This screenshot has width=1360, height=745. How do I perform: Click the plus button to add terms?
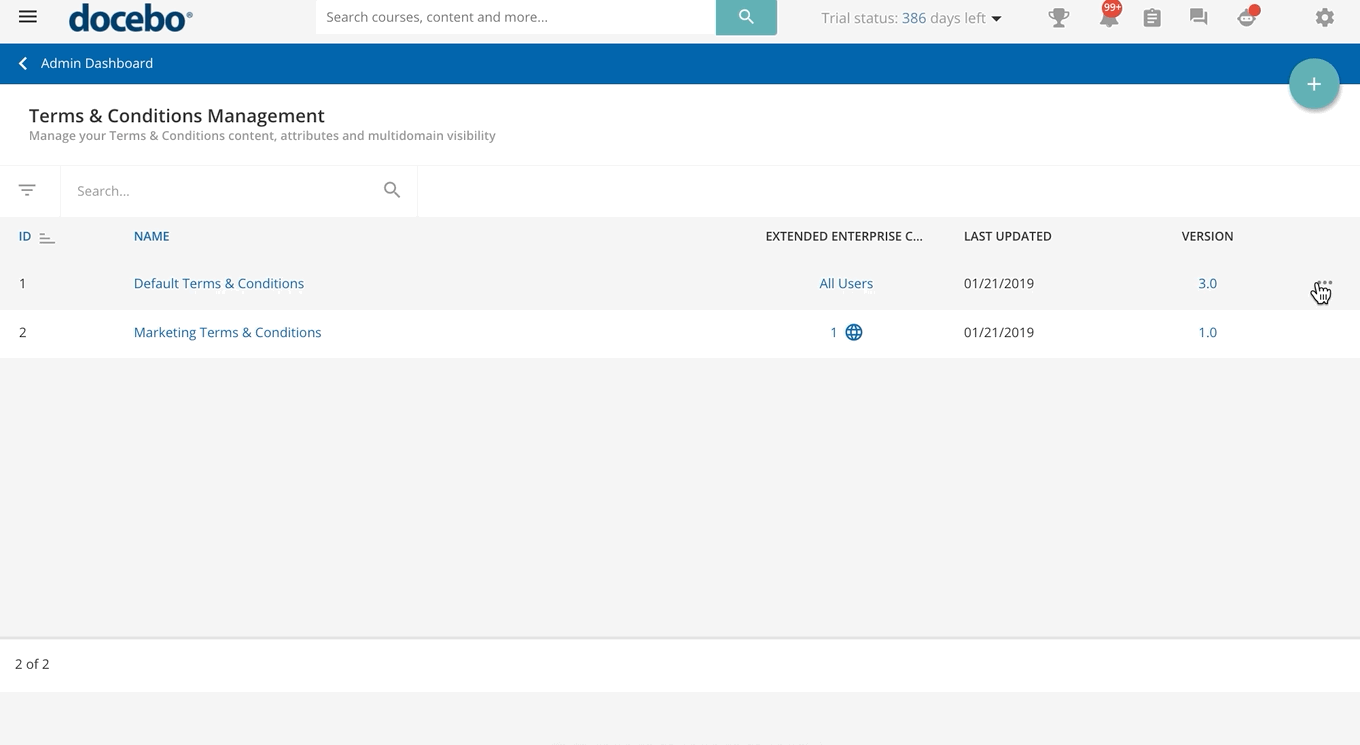(1314, 85)
